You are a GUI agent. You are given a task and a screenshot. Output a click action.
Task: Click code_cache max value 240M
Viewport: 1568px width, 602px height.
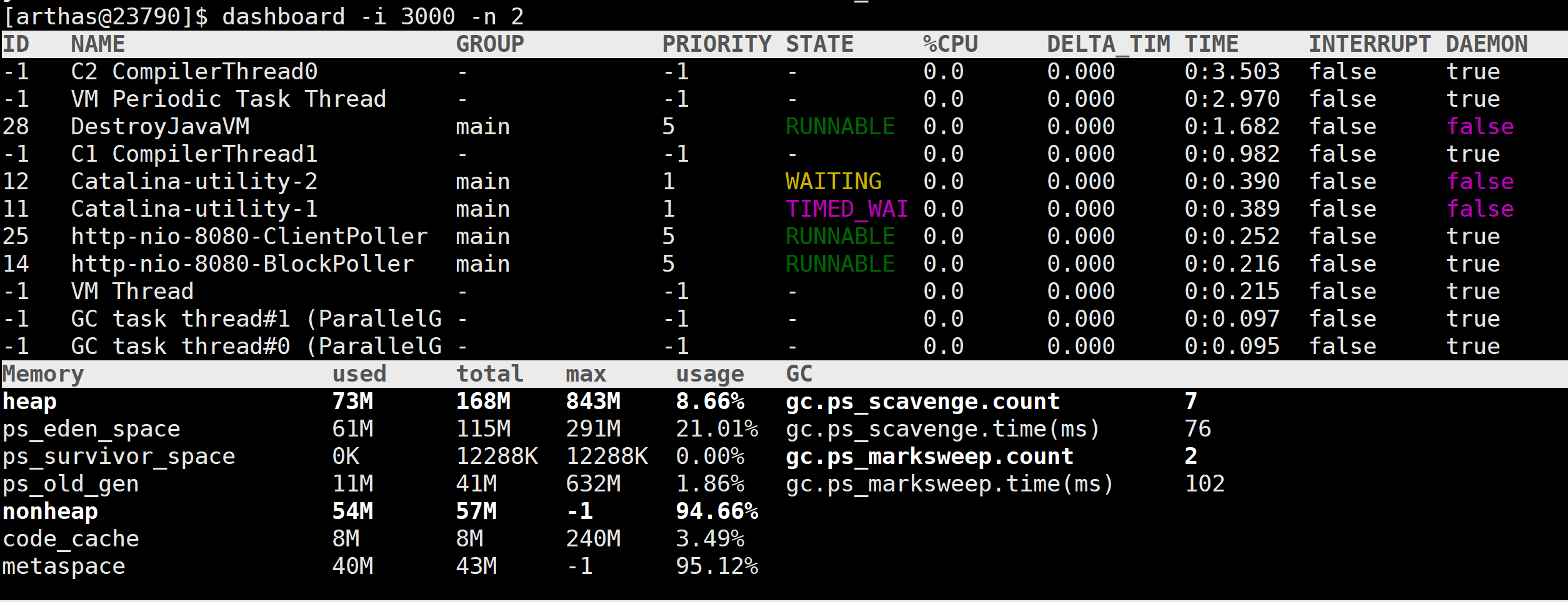coord(593,538)
